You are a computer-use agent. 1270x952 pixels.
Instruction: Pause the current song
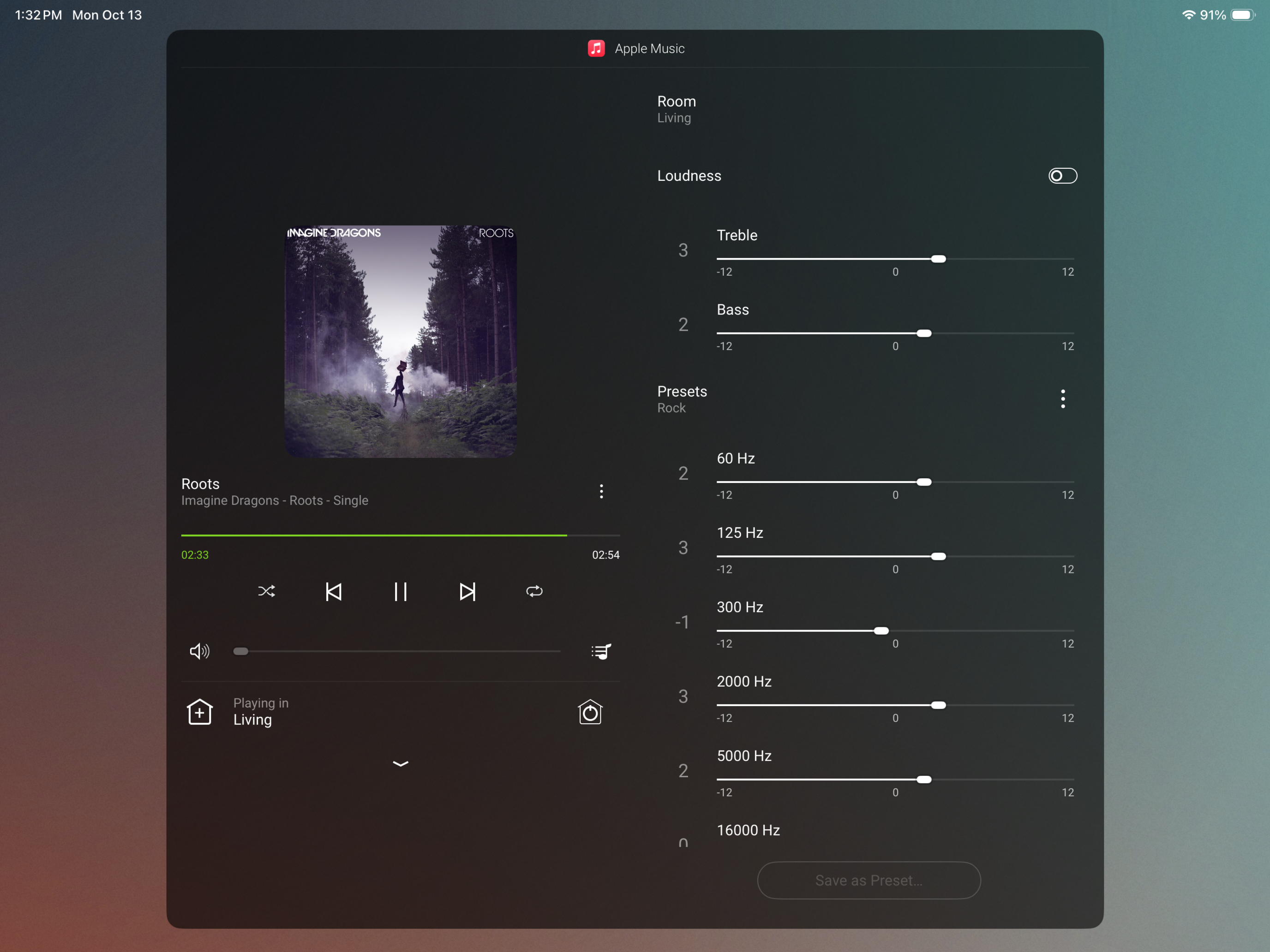[x=401, y=592]
